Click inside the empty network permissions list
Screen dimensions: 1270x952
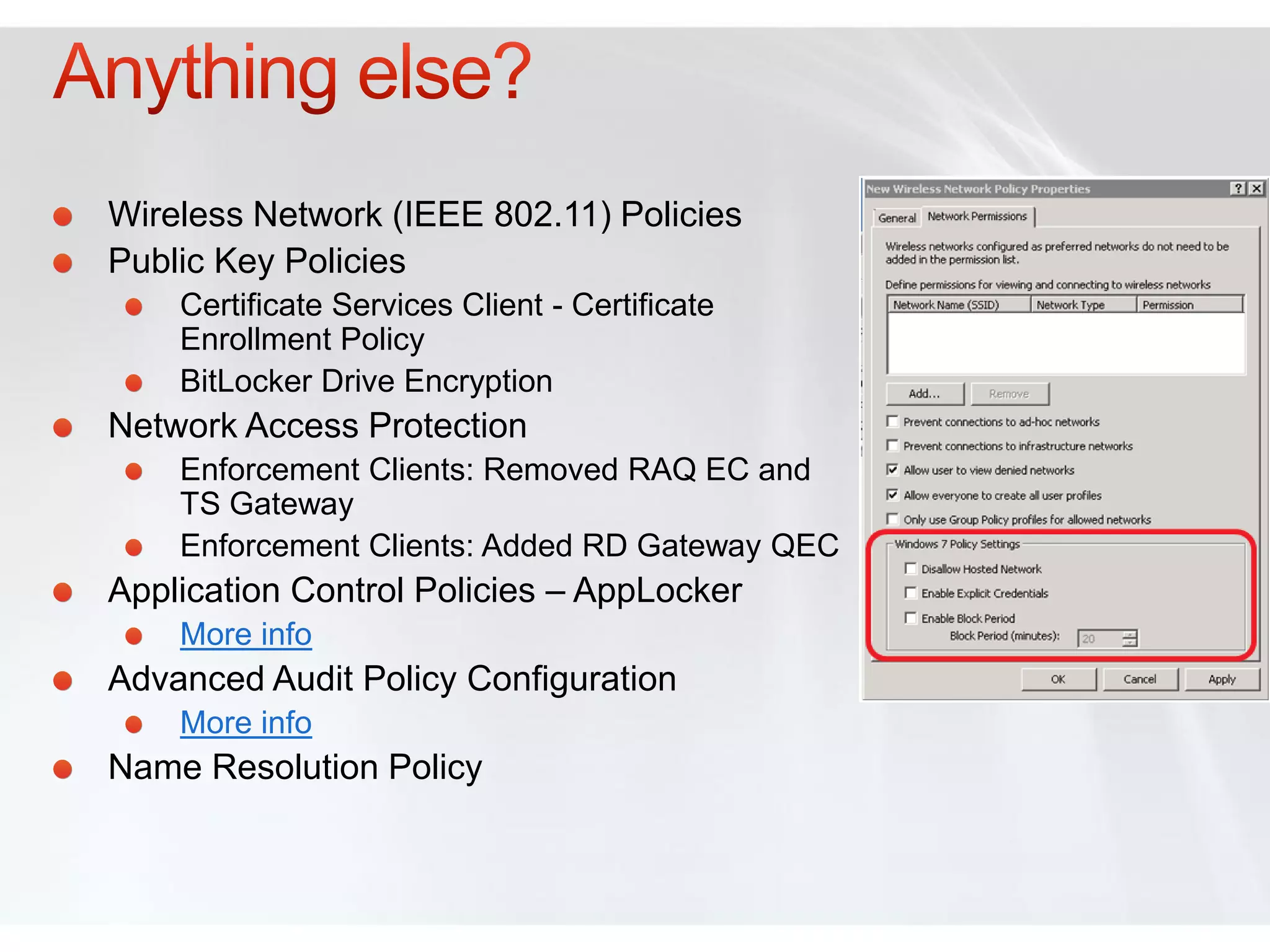point(1066,343)
